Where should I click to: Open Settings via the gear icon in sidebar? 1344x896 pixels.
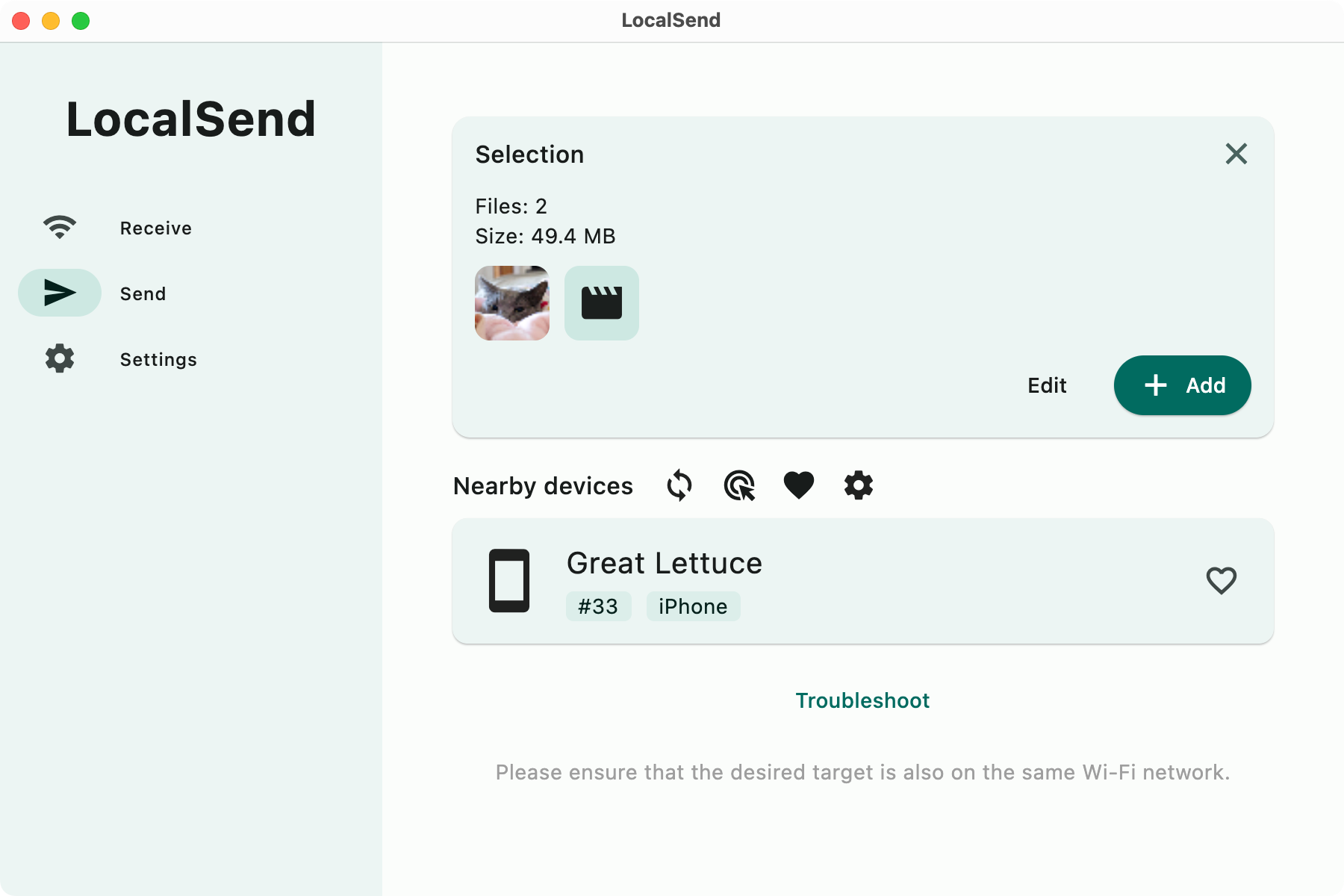pyautogui.click(x=60, y=358)
